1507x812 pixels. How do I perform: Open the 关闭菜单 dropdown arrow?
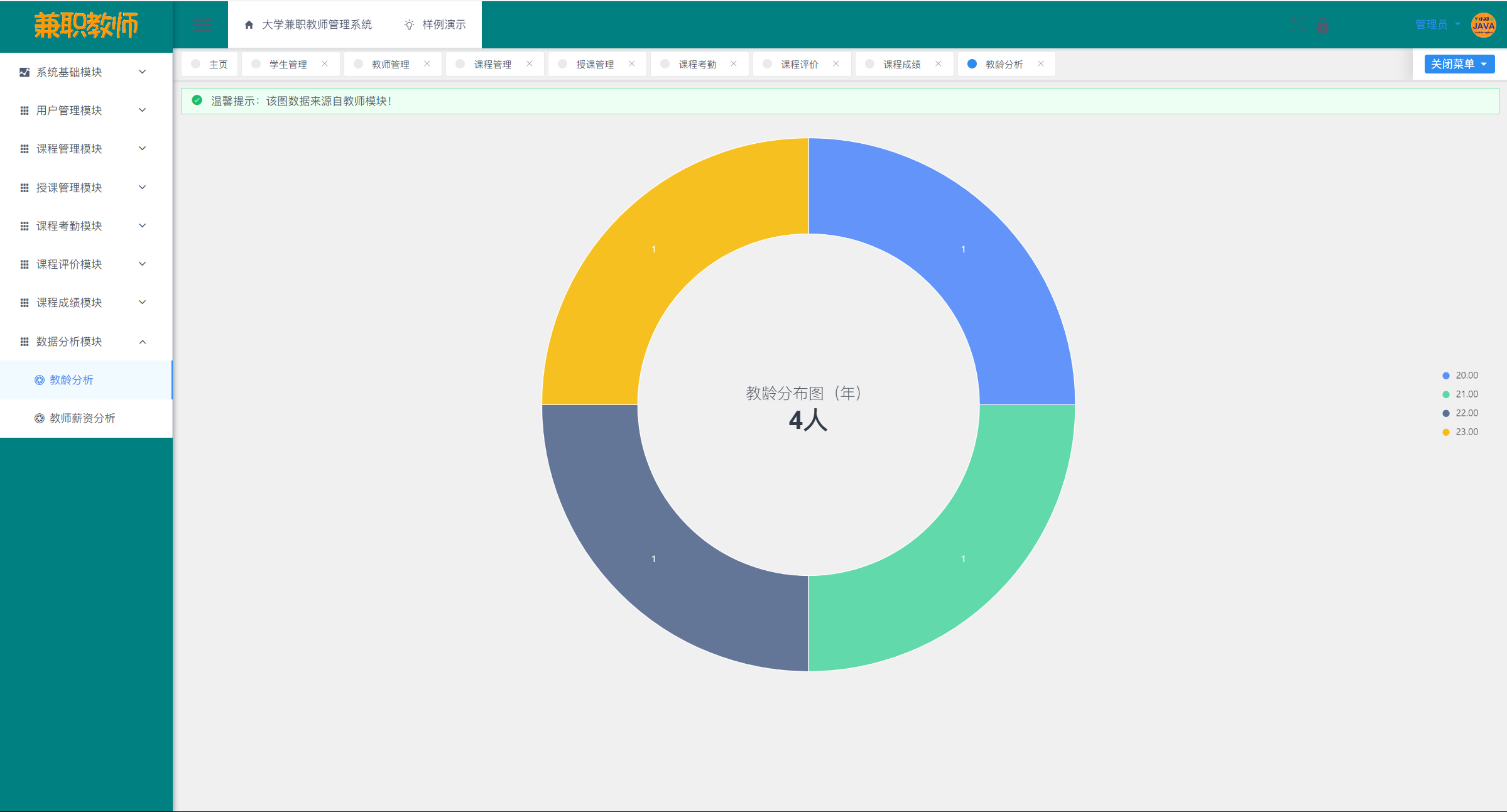(1484, 63)
